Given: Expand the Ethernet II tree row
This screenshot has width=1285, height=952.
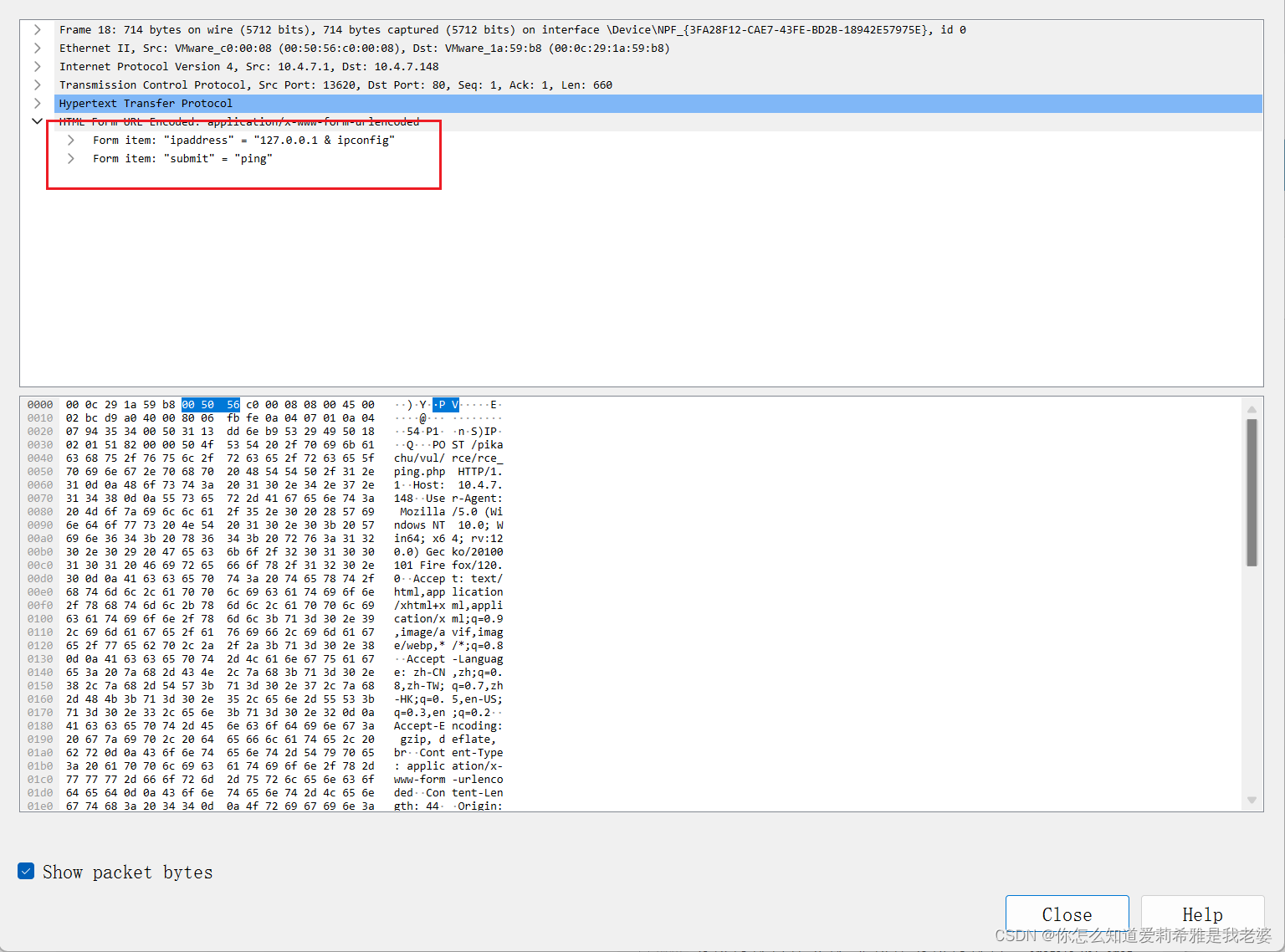Looking at the screenshot, I should pyautogui.click(x=37, y=48).
